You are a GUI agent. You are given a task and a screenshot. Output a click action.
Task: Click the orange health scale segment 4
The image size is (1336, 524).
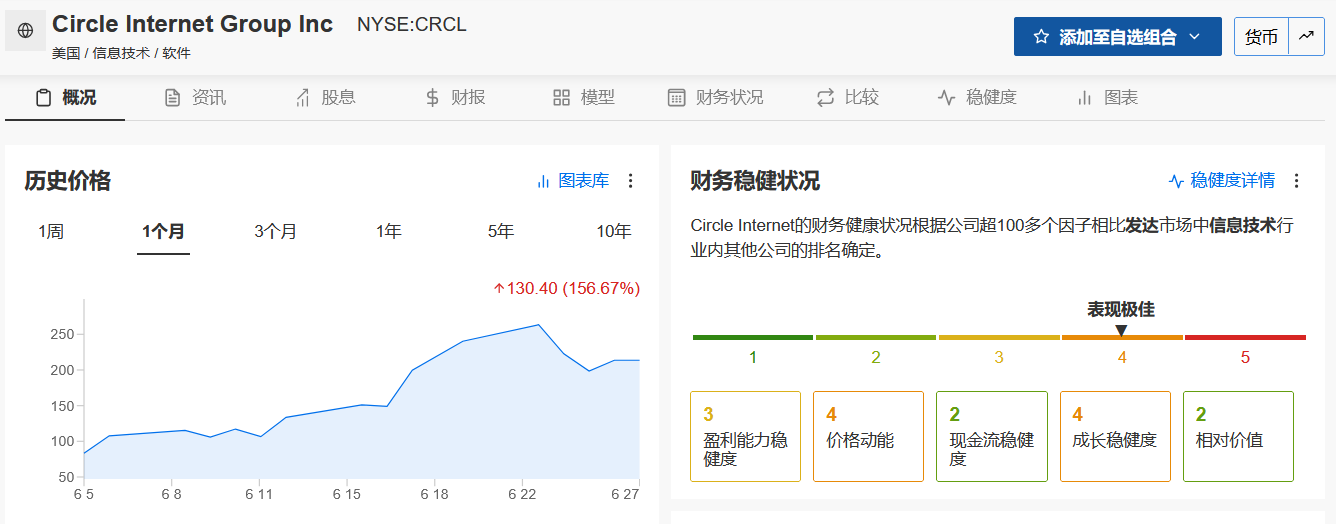(x=1122, y=338)
